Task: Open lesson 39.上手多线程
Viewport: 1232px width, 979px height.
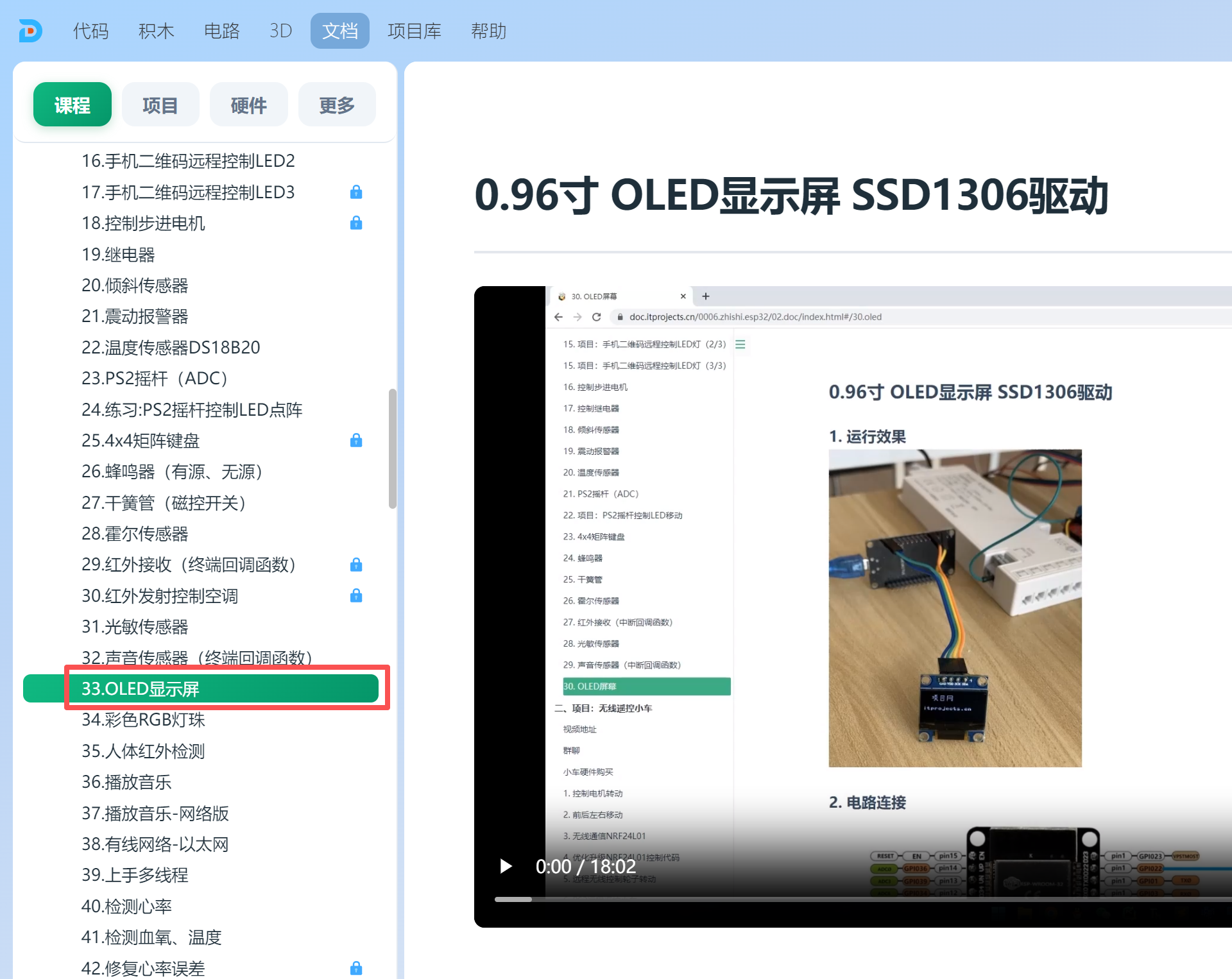Action: pos(135,875)
